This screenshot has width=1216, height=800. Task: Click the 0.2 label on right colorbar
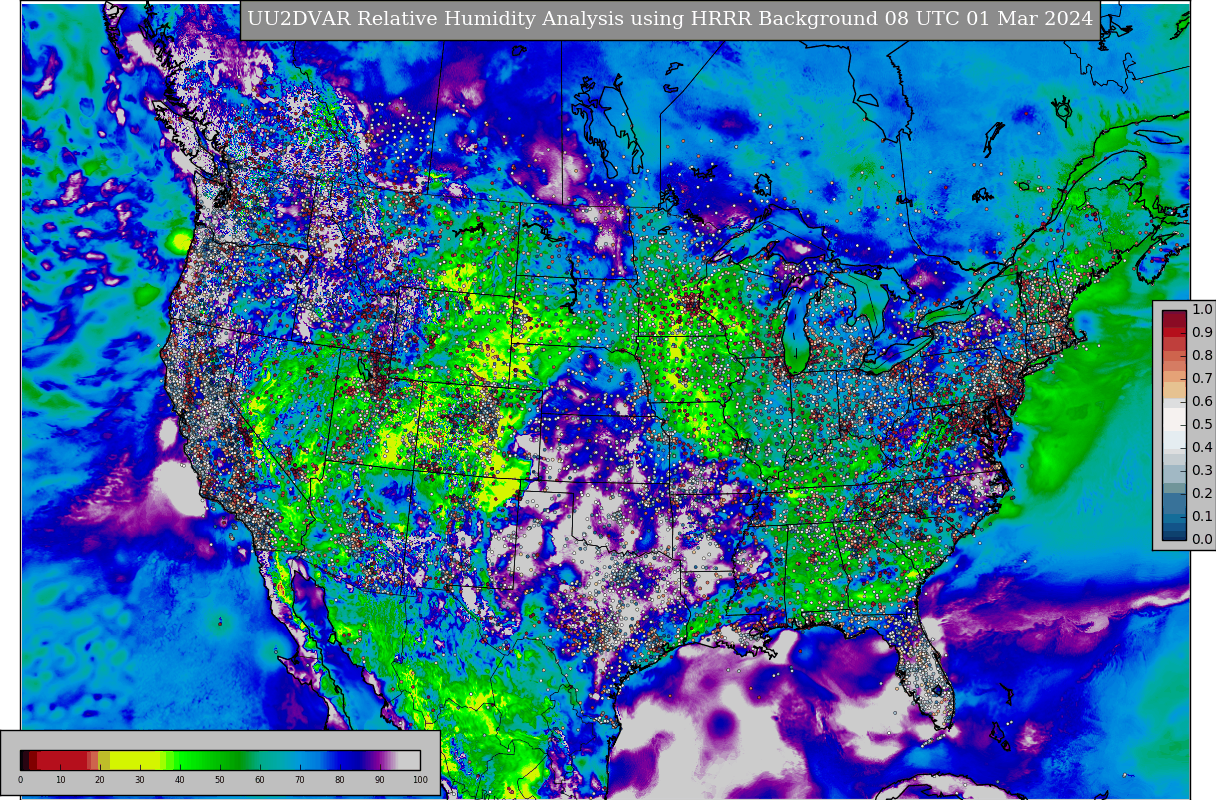(1202, 494)
